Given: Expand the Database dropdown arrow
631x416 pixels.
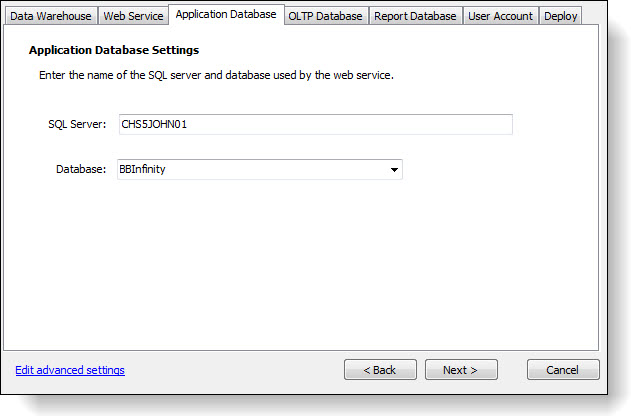Looking at the screenshot, I should click(395, 170).
